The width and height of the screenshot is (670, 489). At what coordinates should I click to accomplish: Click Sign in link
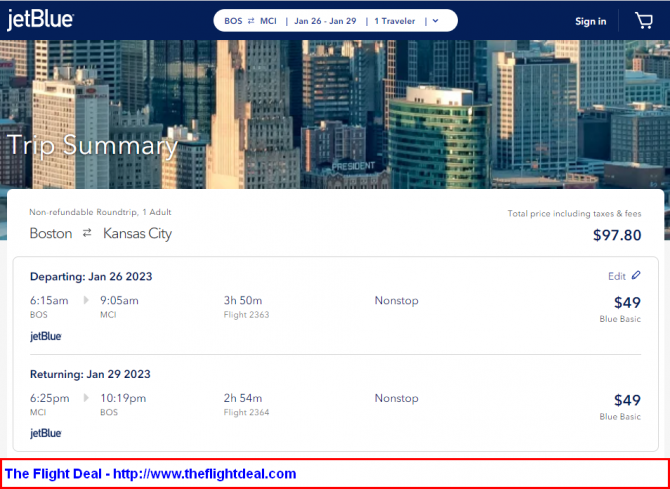click(591, 21)
